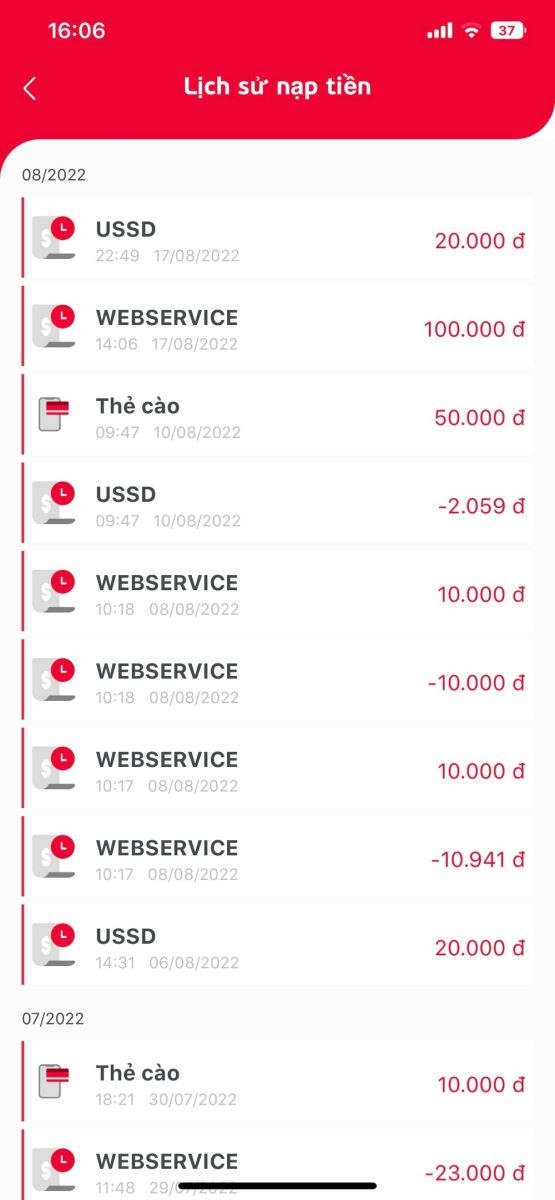555x1200 pixels.
Task: Tap the 16:06 status bar clock
Action: [76, 31]
